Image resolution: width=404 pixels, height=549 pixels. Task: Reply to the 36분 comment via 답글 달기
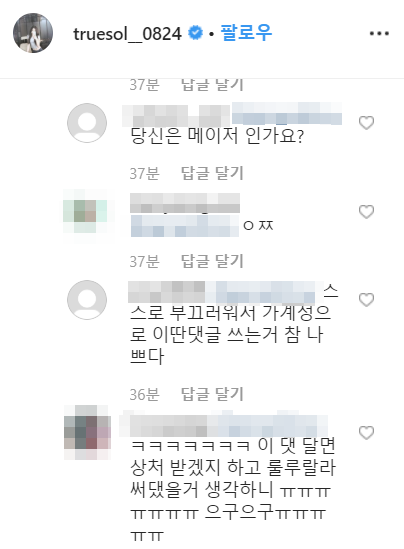point(212,394)
